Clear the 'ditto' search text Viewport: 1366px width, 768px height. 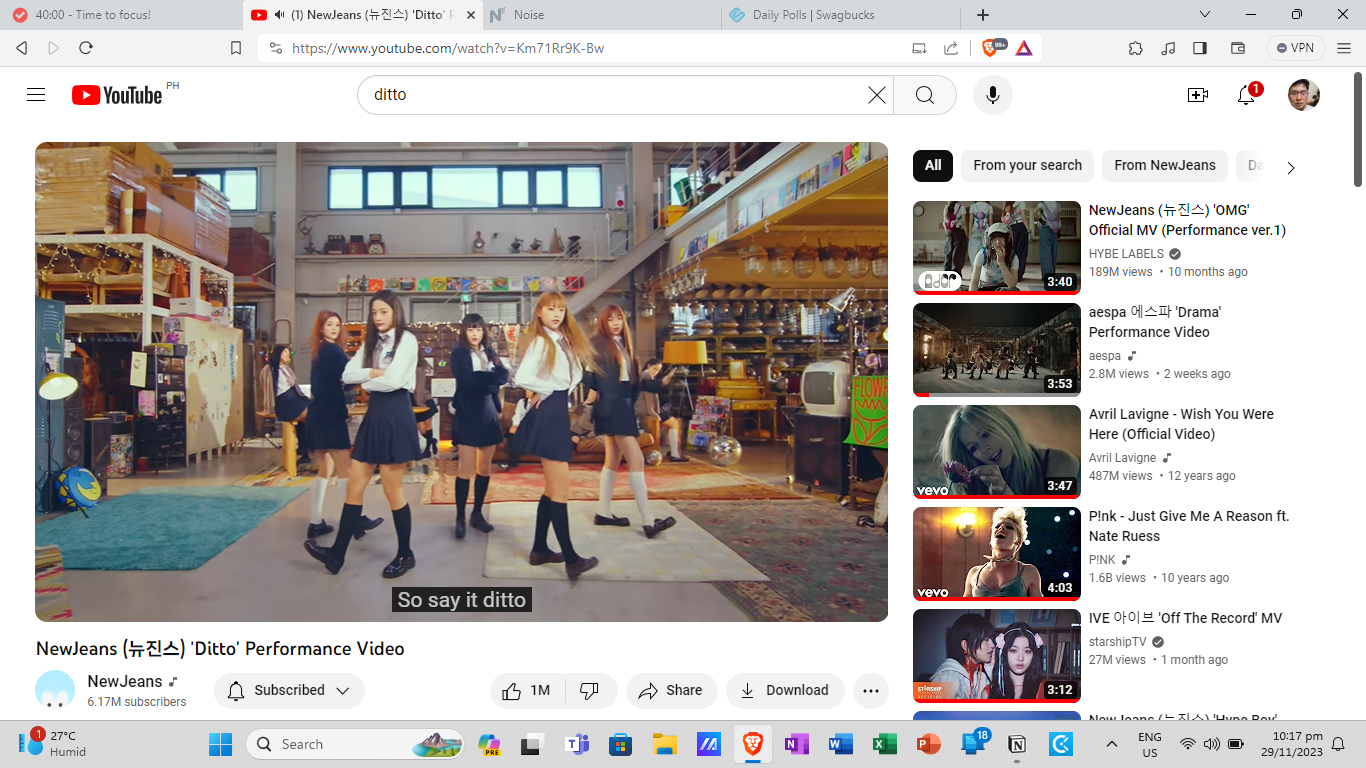(x=876, y=95)
